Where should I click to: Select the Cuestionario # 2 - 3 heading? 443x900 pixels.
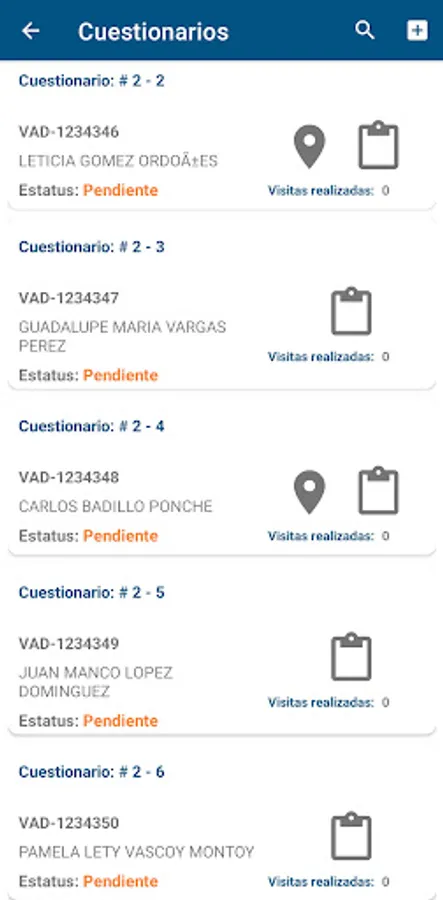tap(91, 247)
